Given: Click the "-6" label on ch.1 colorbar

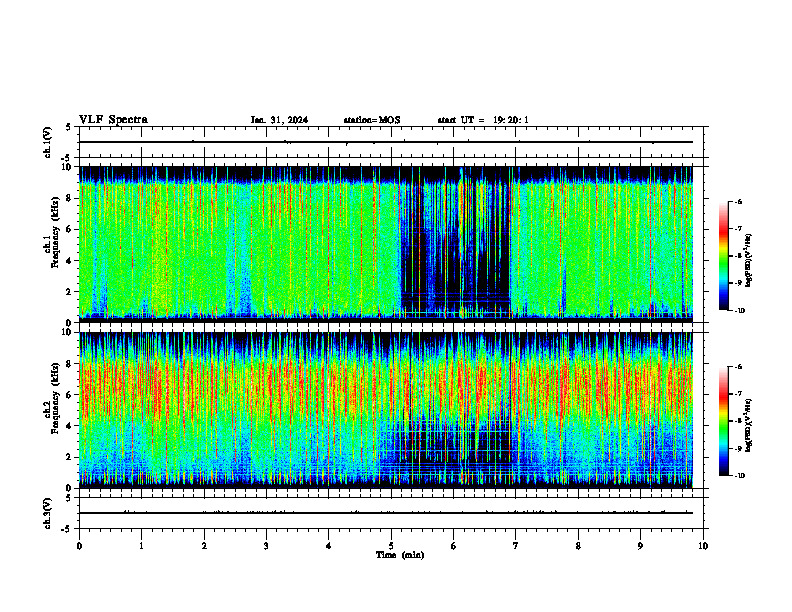Looking at the screenshot, I should 738,201.
